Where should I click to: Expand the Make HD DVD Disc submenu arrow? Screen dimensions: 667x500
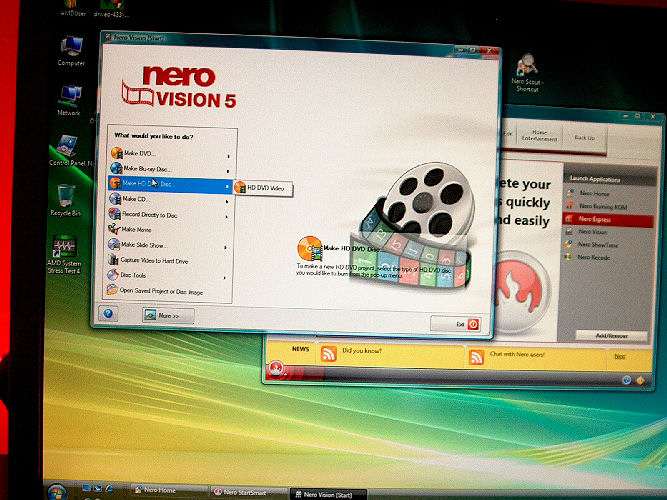tap(227, 187)
